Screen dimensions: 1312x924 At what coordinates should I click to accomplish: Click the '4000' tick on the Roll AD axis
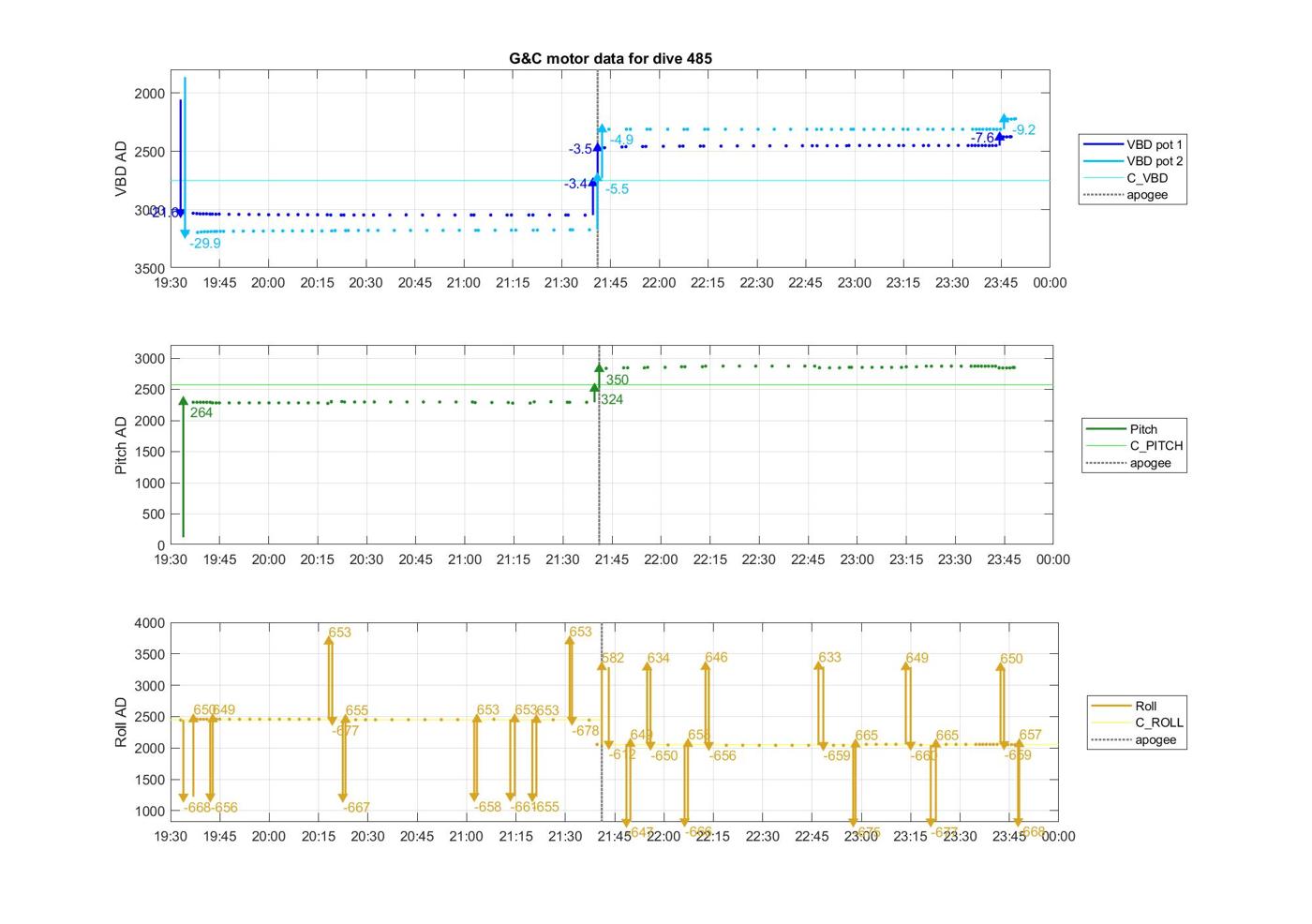tap(149, 623)
